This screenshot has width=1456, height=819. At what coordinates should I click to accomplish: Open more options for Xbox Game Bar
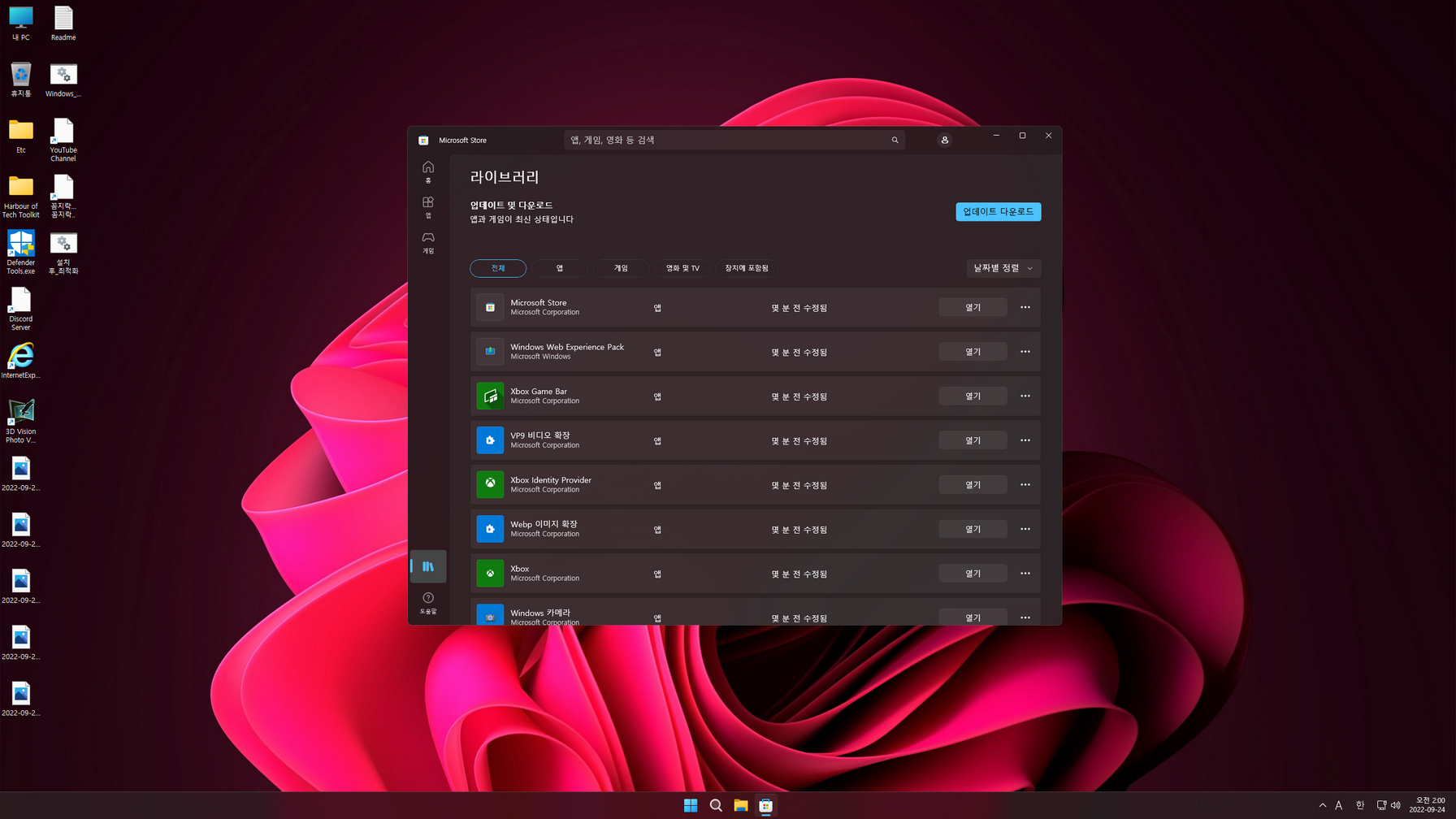point(1025,396)
